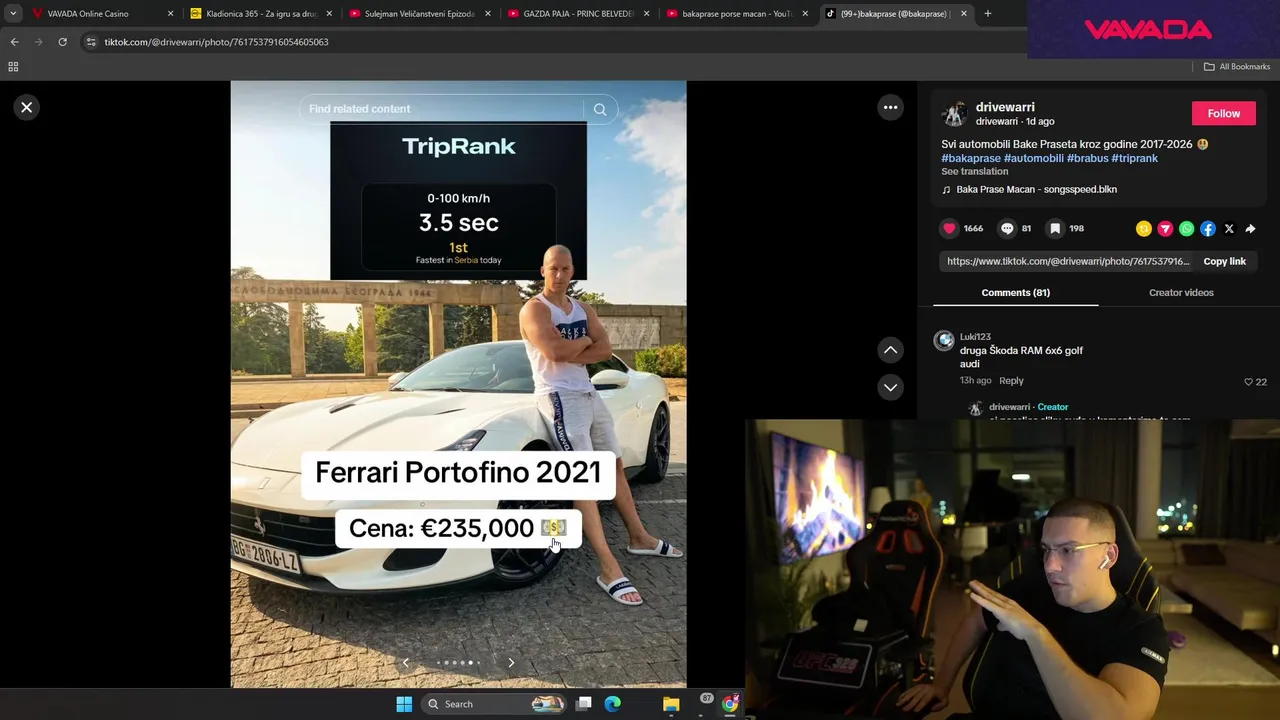The height and width of the screenshot is (720, 1280).
Task: Click See translation
Action: pyautogui.click(x=974, y=171)
